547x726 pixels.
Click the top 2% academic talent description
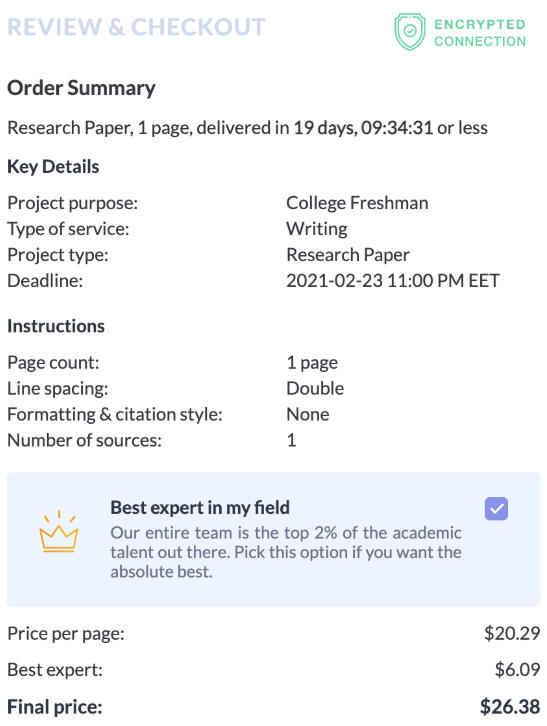[286, 552]
